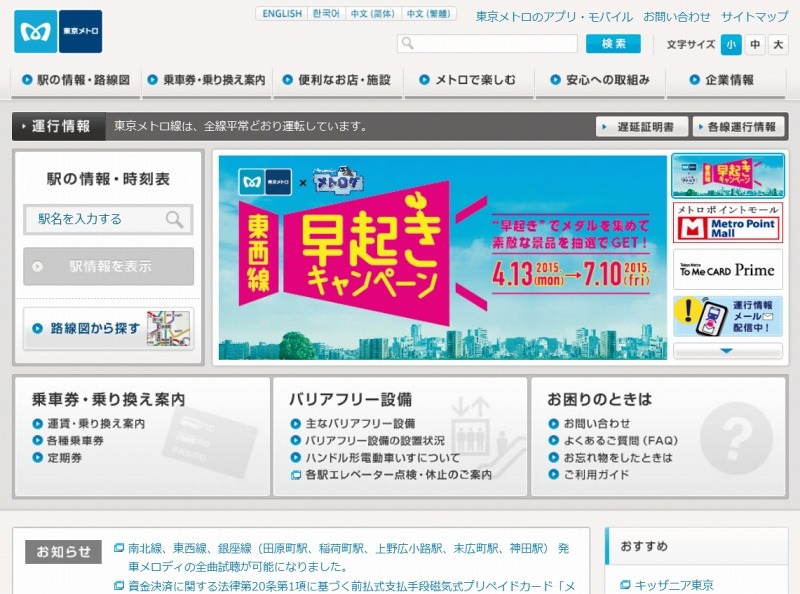The width and height of the screenshot is (800, 594).
Task: Open お問い合わせ link under お困りのときは
Action: [596, 424]
